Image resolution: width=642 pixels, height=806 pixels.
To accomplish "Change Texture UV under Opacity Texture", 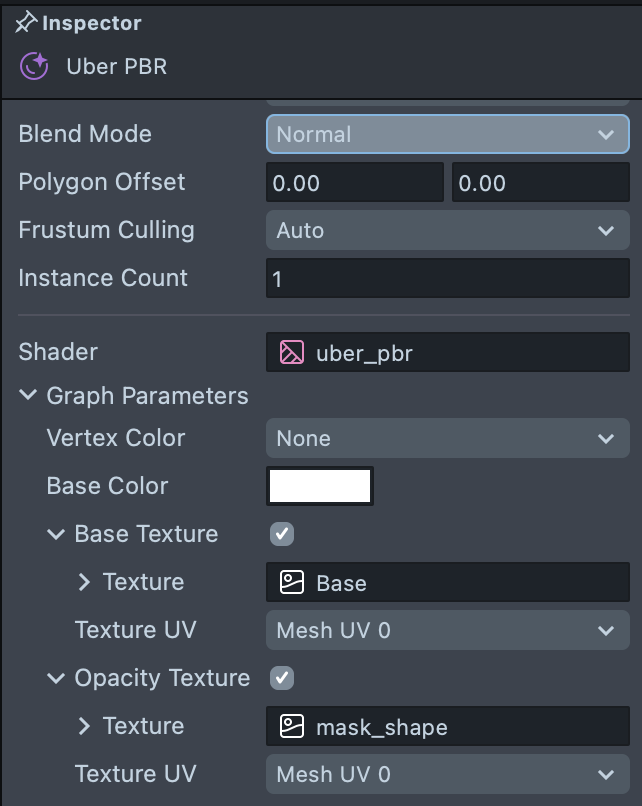I will click(447, 774).
